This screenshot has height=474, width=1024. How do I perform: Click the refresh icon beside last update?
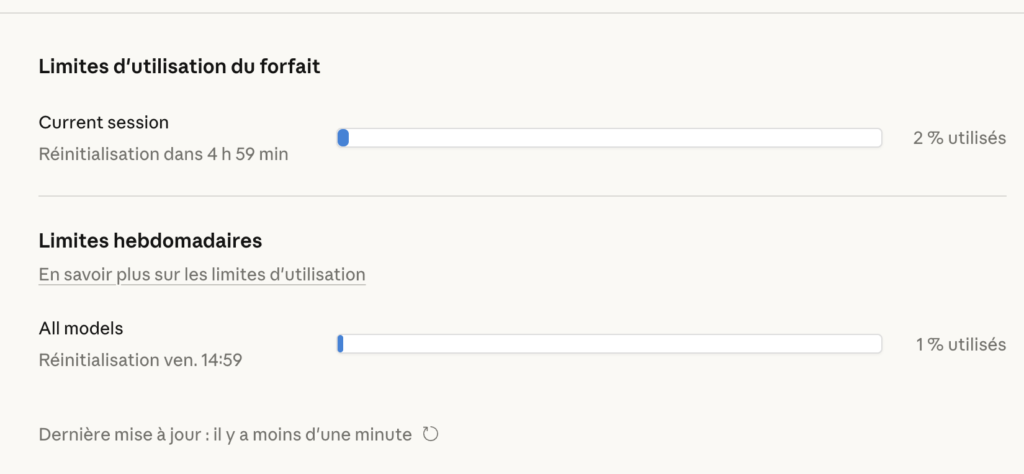[x=431, y=434]
